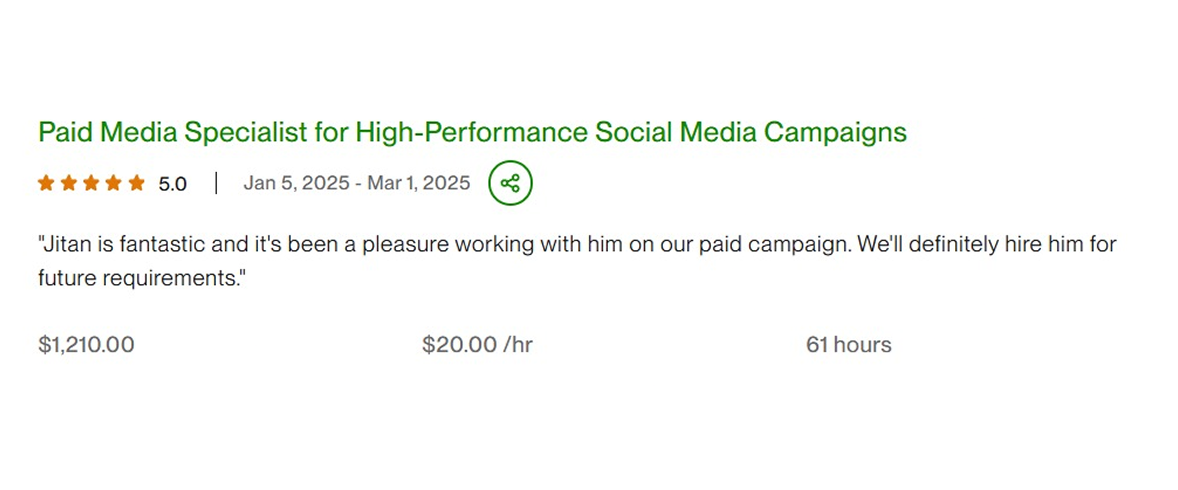The image size is (1178, 490).
Task: Click the first orange rating star
Action: 46,183
